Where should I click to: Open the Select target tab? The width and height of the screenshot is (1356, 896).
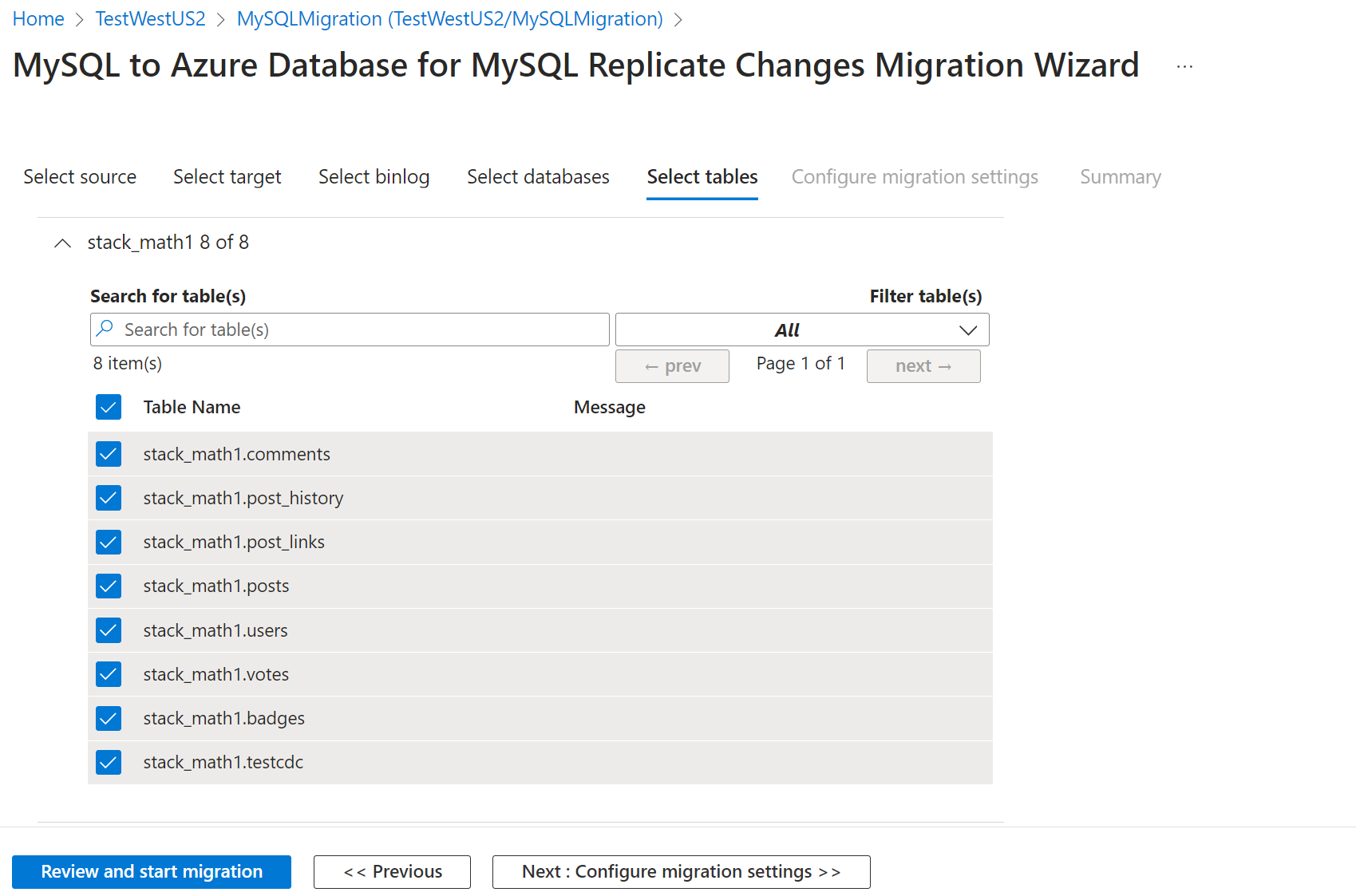point(227,176)
